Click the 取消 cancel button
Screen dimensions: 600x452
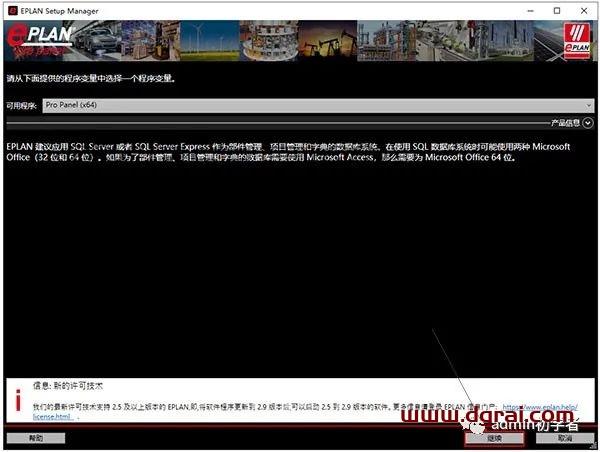564,438
